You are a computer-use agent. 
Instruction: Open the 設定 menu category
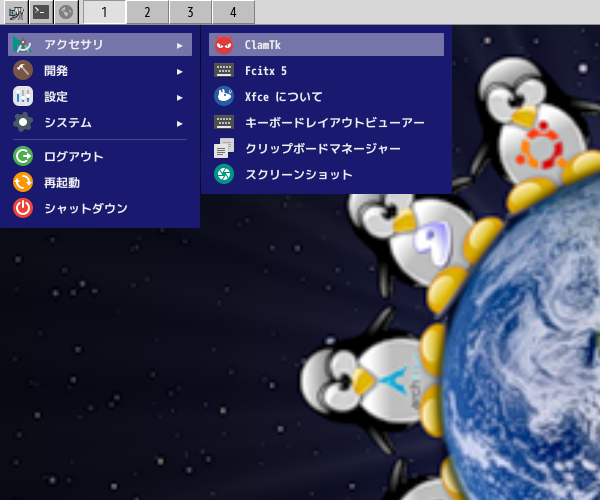[x=100, y=97]
